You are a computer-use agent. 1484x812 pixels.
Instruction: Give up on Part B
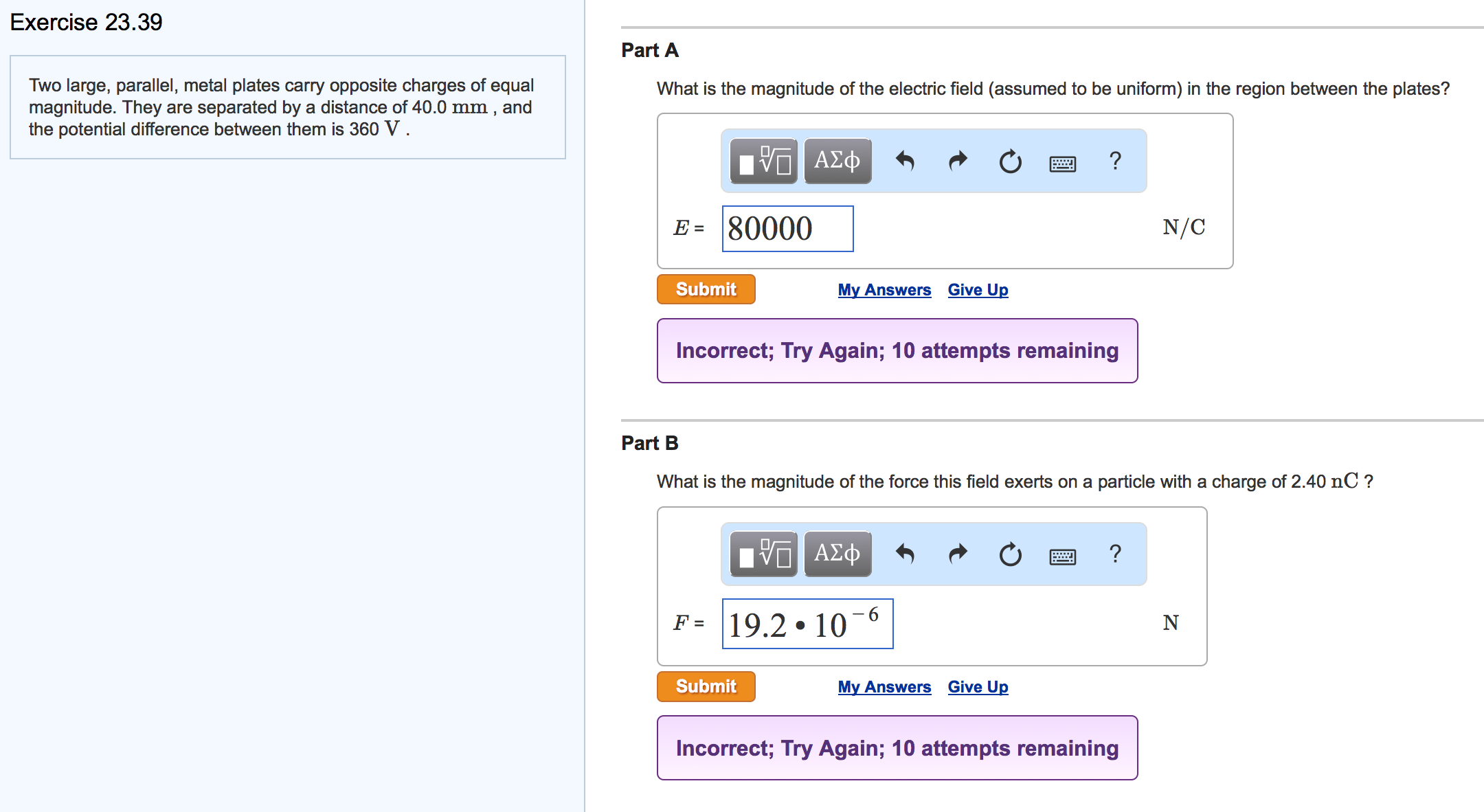[978, 687]
